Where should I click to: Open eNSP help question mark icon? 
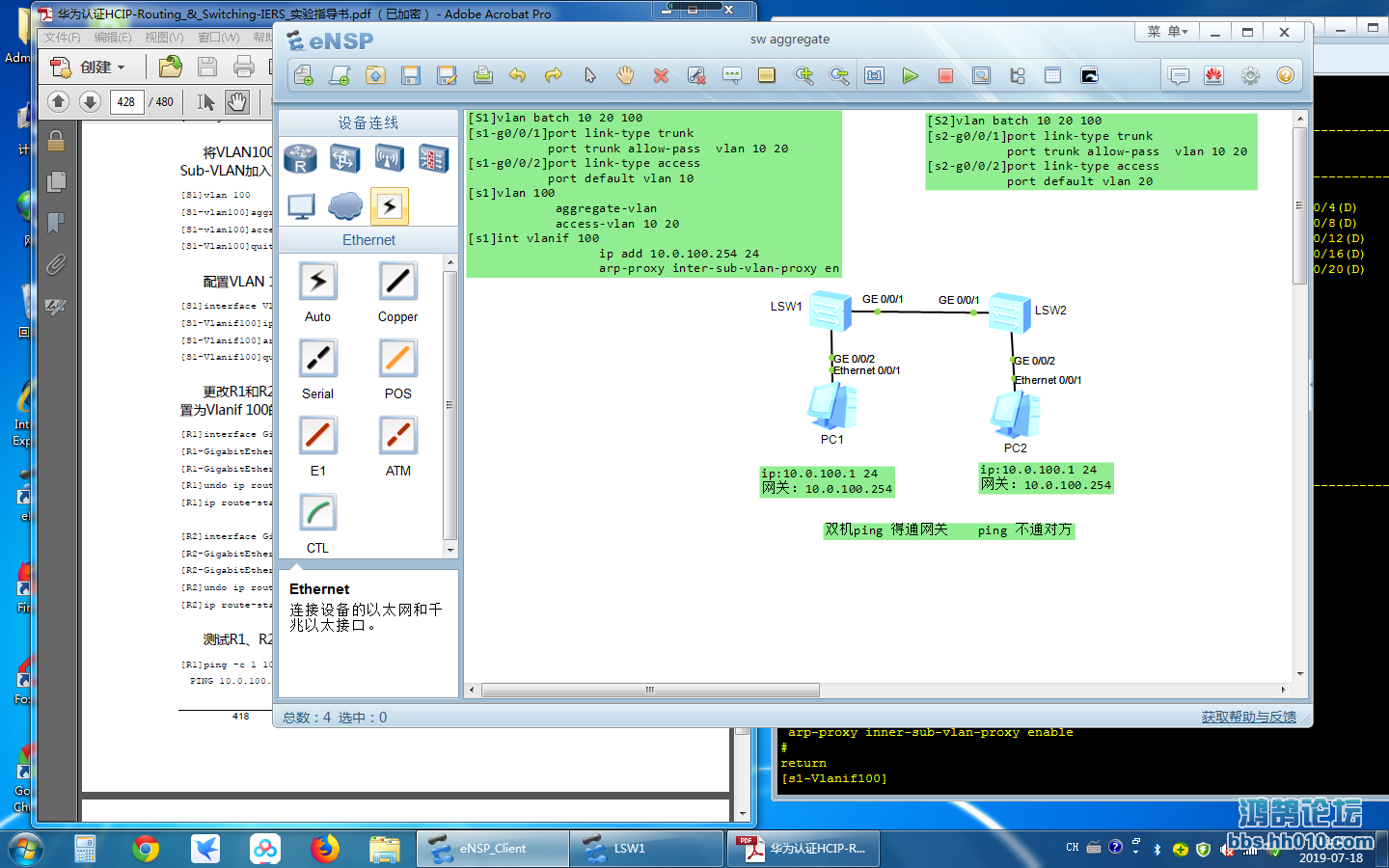click(x=1285, y=75)
